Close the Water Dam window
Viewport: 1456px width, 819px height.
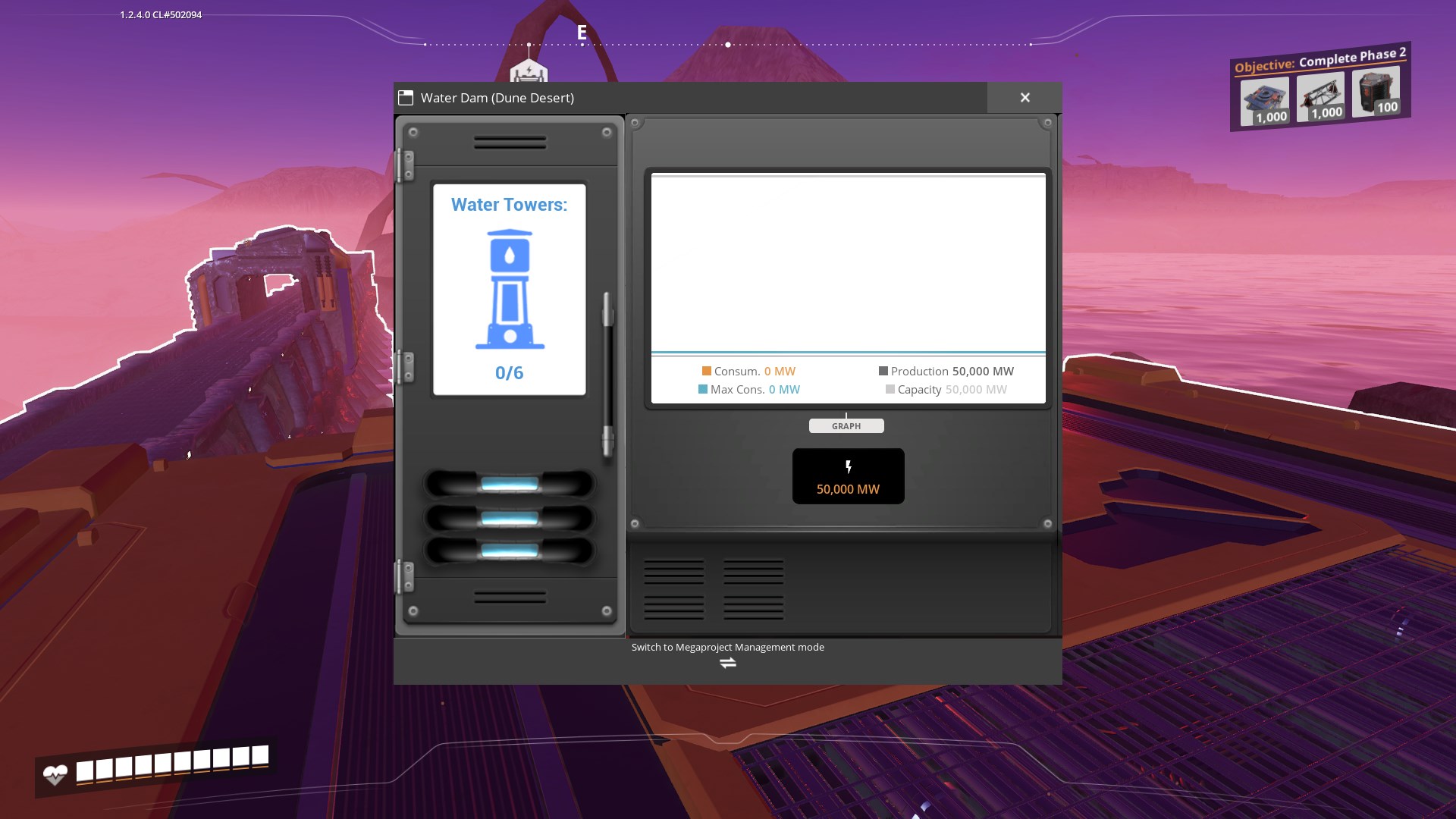tap(1025, 98)
